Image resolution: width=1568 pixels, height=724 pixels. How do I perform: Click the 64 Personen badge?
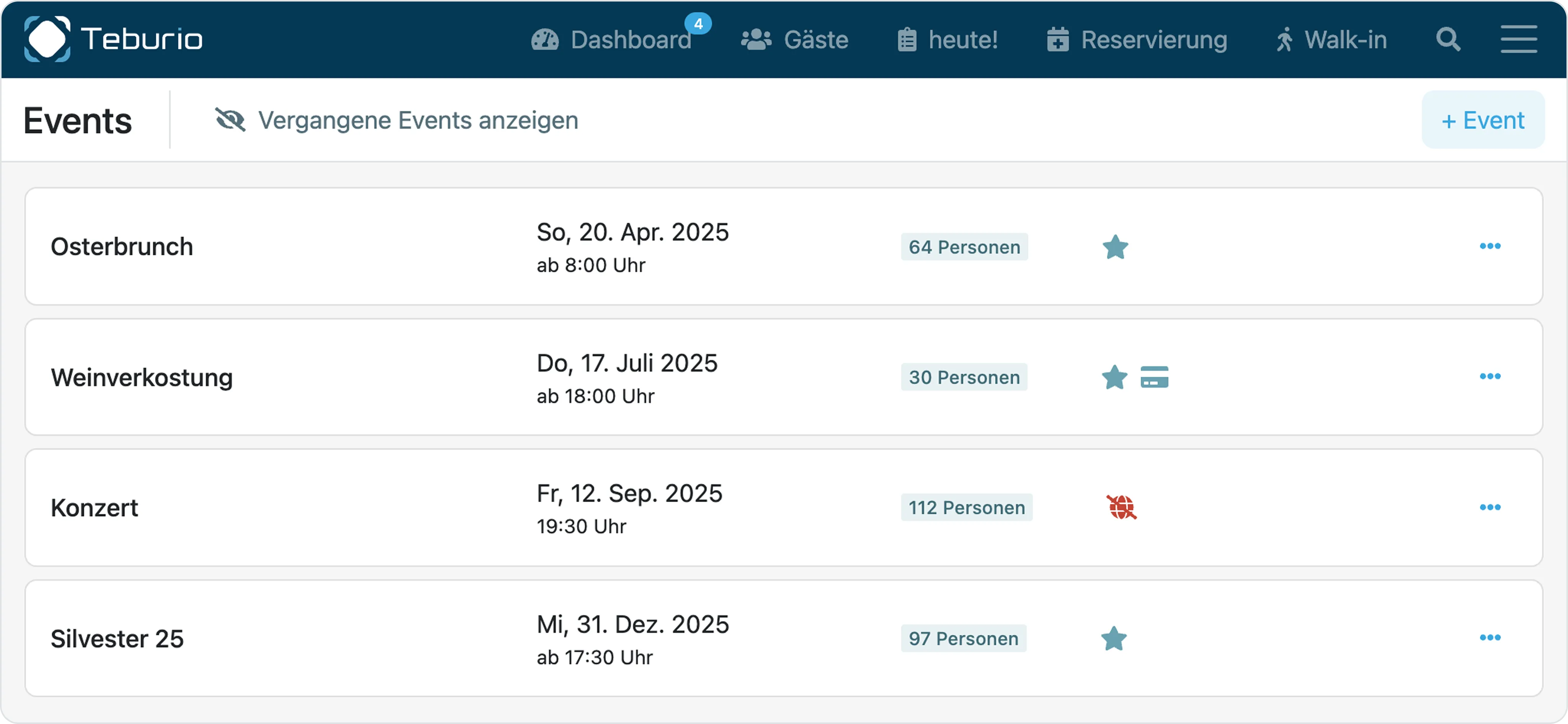pyautogui.click(x=964, y=246)
